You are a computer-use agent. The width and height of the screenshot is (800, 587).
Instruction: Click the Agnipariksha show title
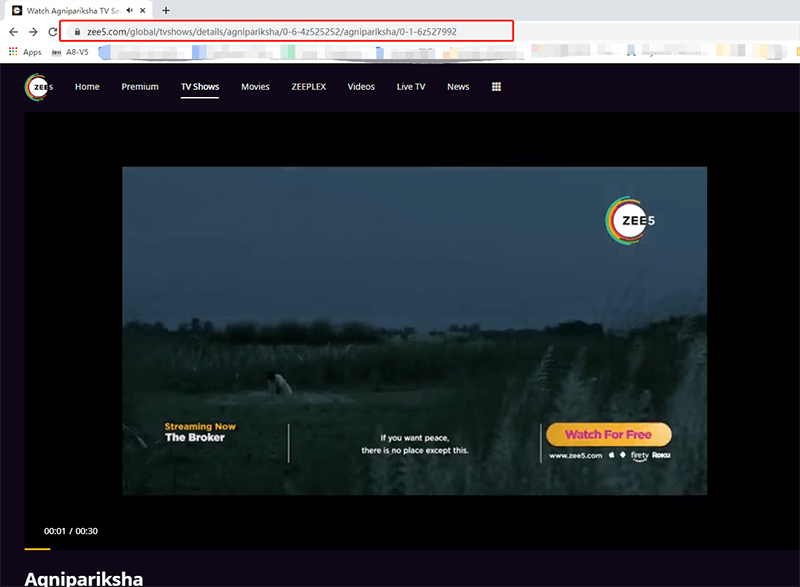click(x=84, y=579)
